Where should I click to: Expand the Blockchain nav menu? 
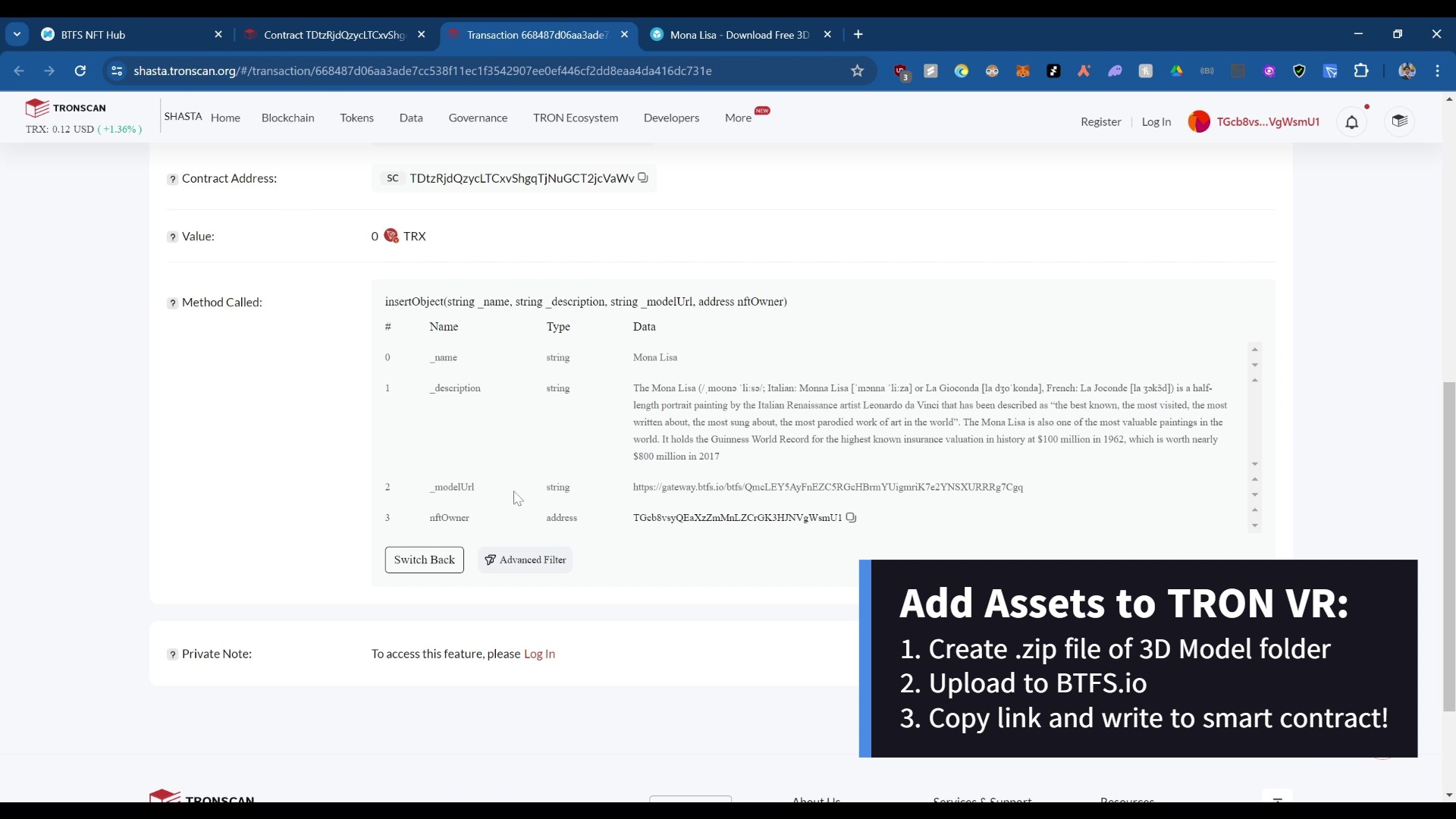point(287,118)
